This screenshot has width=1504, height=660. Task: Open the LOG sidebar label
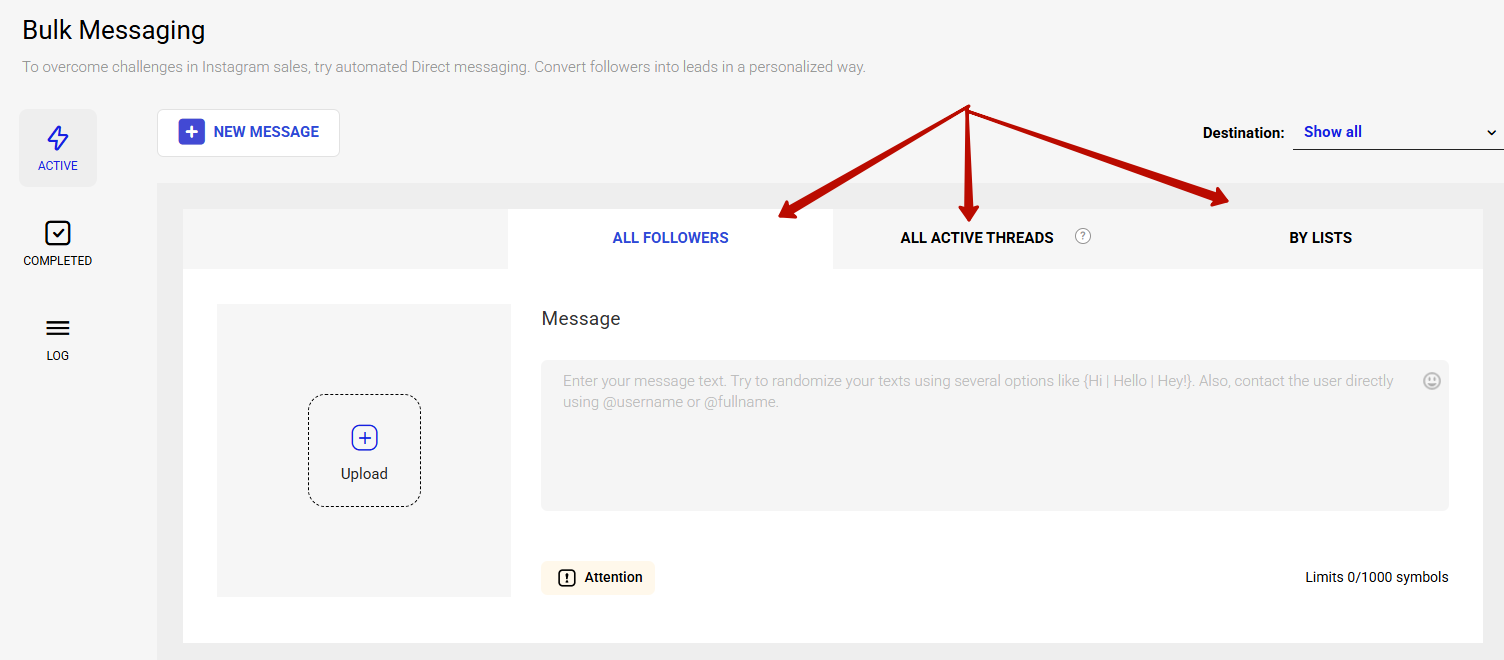point(58,356)
